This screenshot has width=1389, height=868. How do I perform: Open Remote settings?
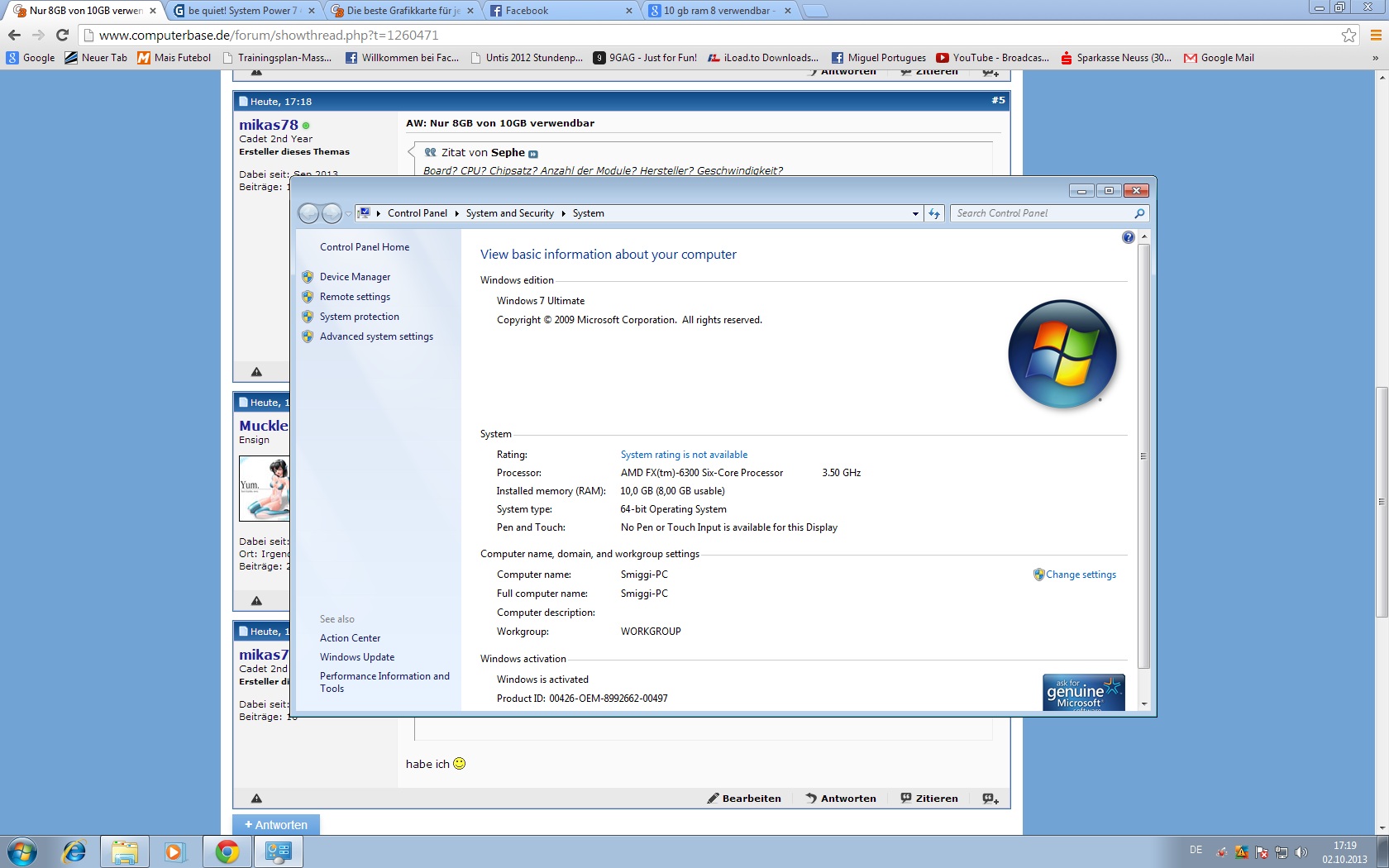tap(355, 297)
